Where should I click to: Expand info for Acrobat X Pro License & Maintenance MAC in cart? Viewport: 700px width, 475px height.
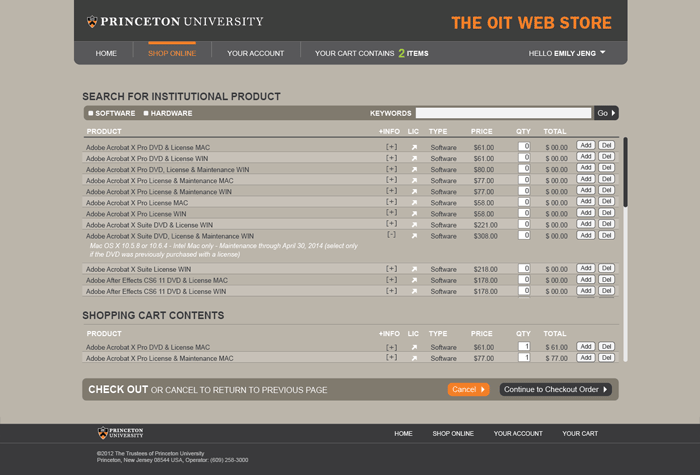pos(391,358)
